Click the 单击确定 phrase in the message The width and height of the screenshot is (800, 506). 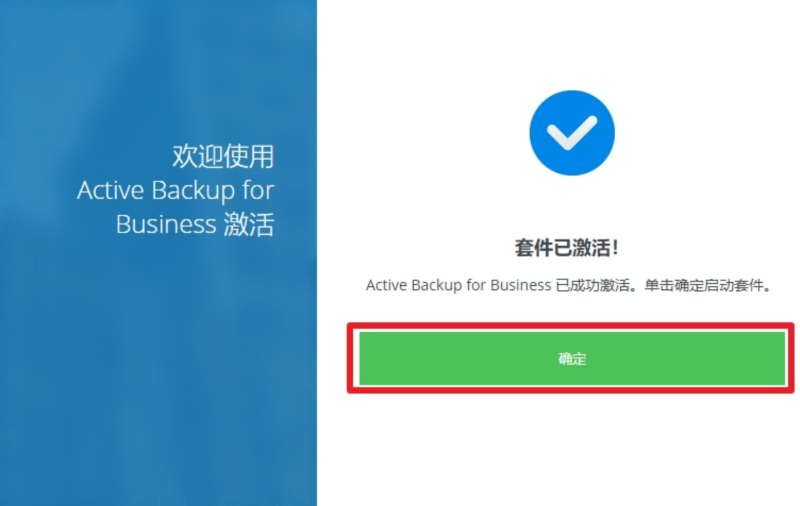[673, 285]
